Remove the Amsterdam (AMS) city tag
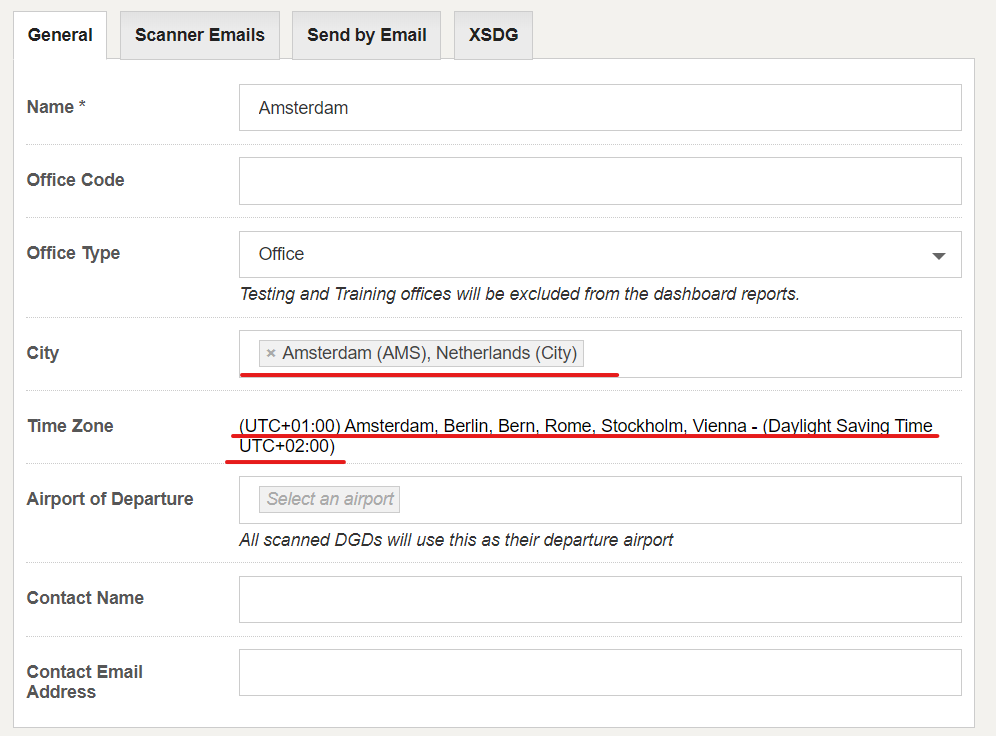Viewport: 996px width, 736px height. tap(271, 353)
